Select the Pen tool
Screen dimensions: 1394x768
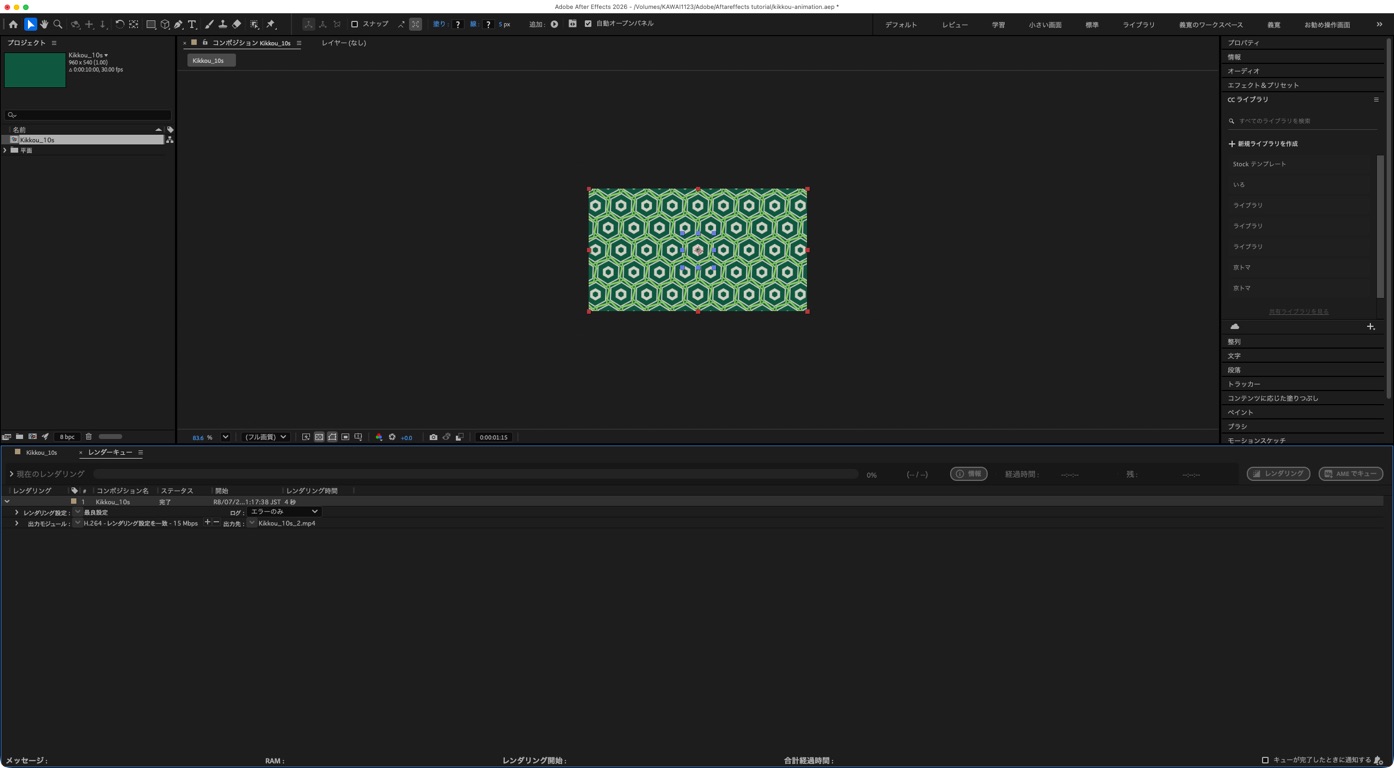point(179,24)
